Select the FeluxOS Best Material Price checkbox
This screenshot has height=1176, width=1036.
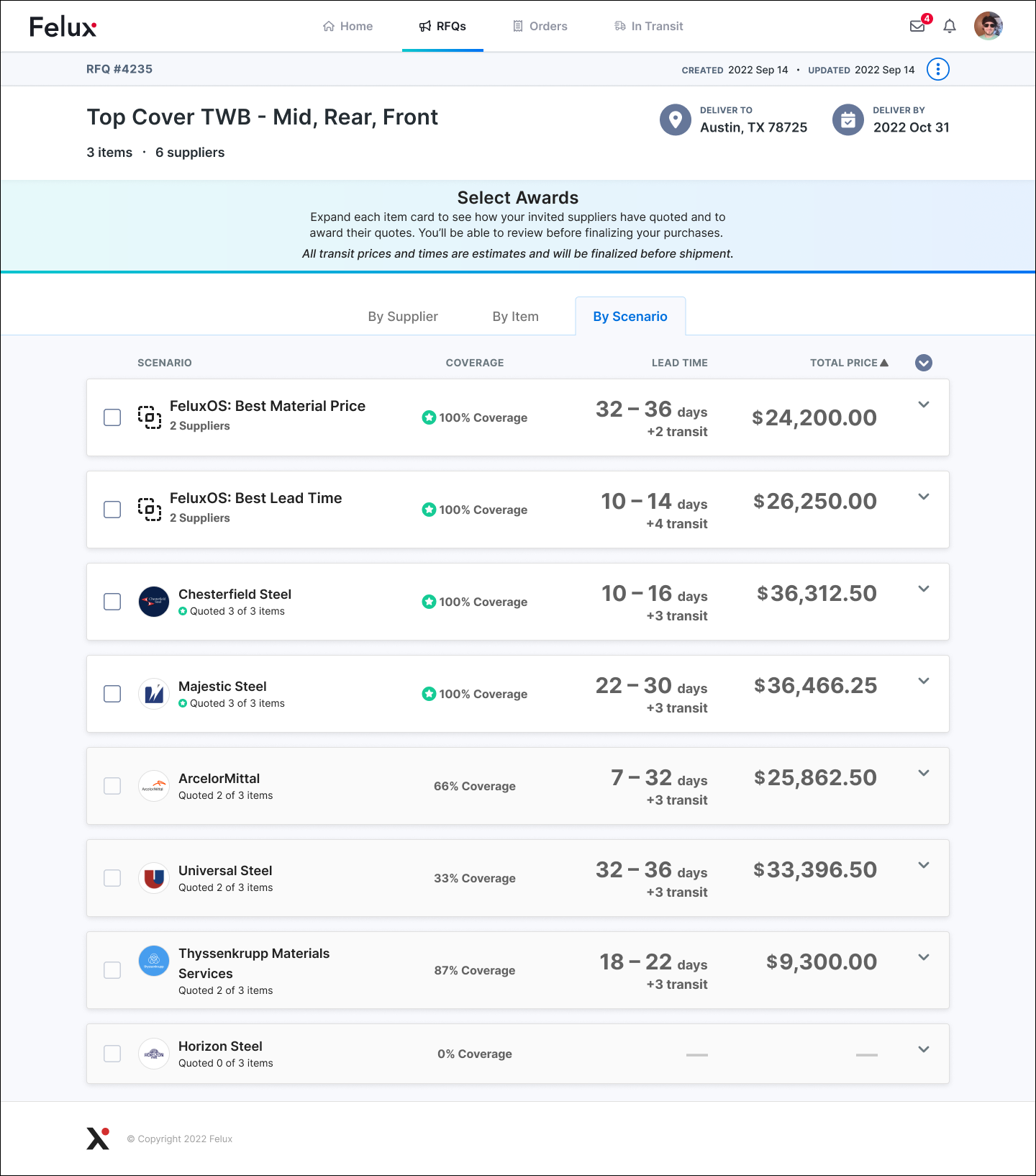coord(112,417)
